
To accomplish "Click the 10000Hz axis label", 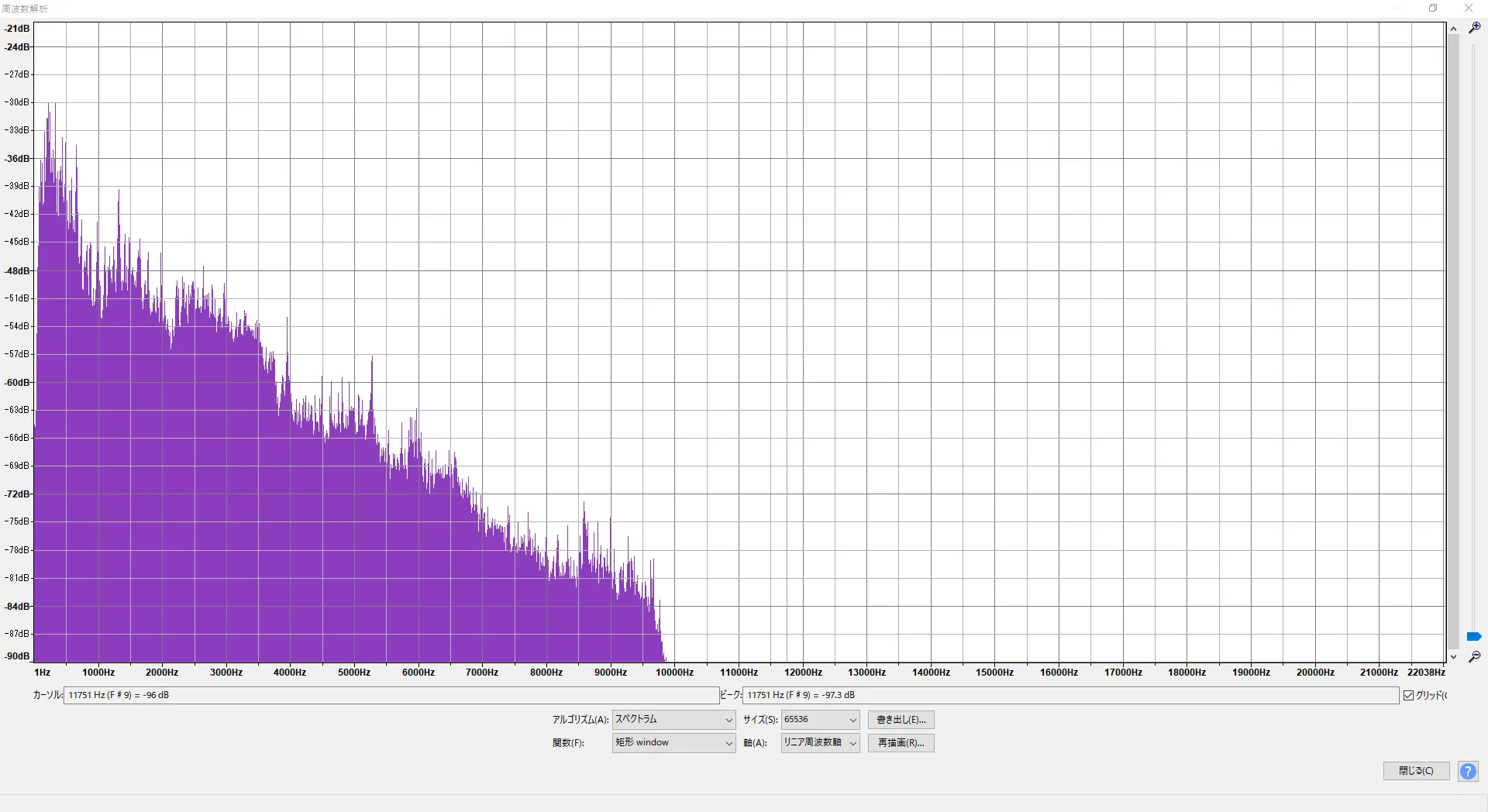I will point(674,673).
